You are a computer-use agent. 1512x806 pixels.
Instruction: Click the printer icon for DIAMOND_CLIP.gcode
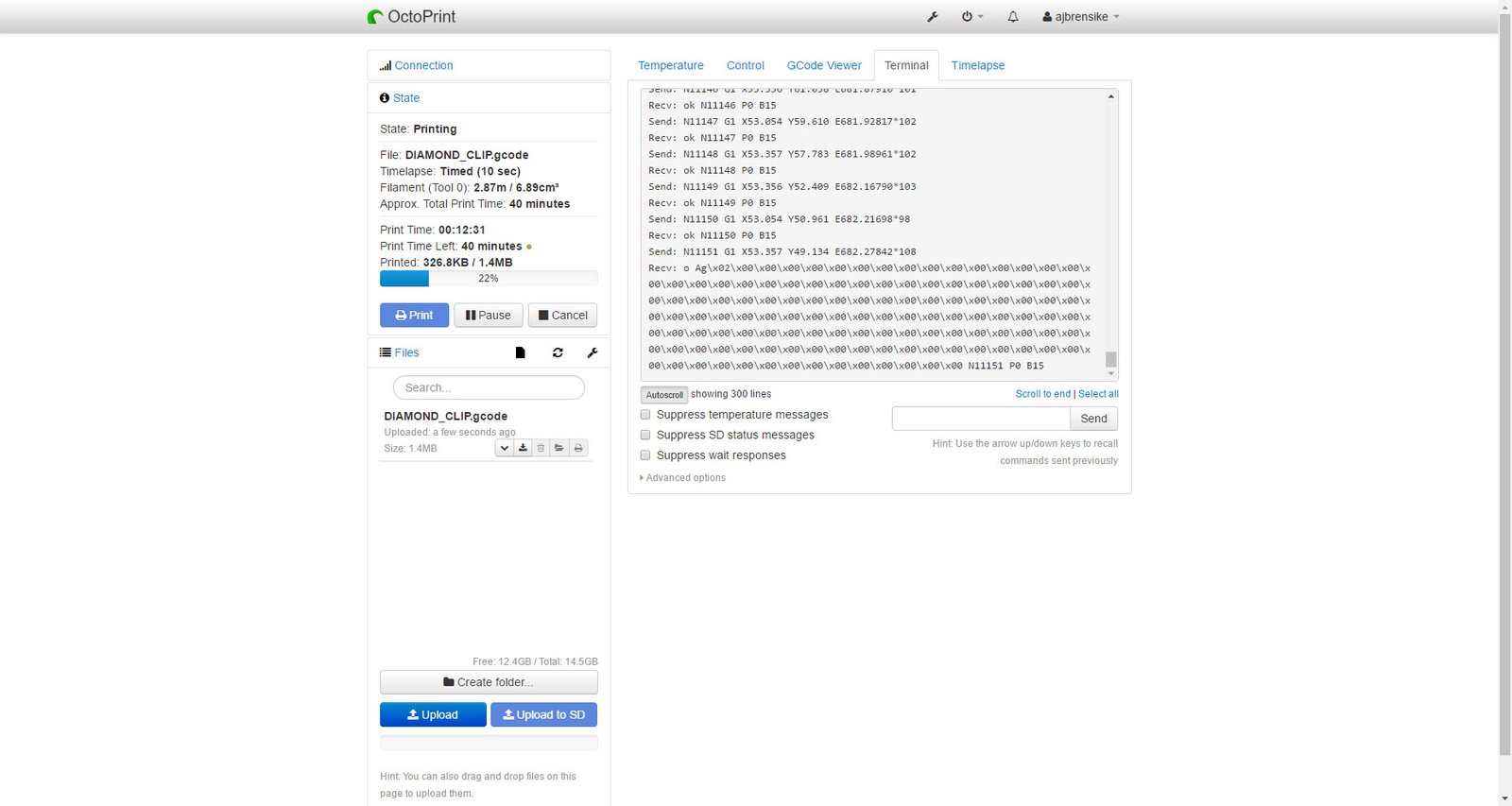pos(578,448)
